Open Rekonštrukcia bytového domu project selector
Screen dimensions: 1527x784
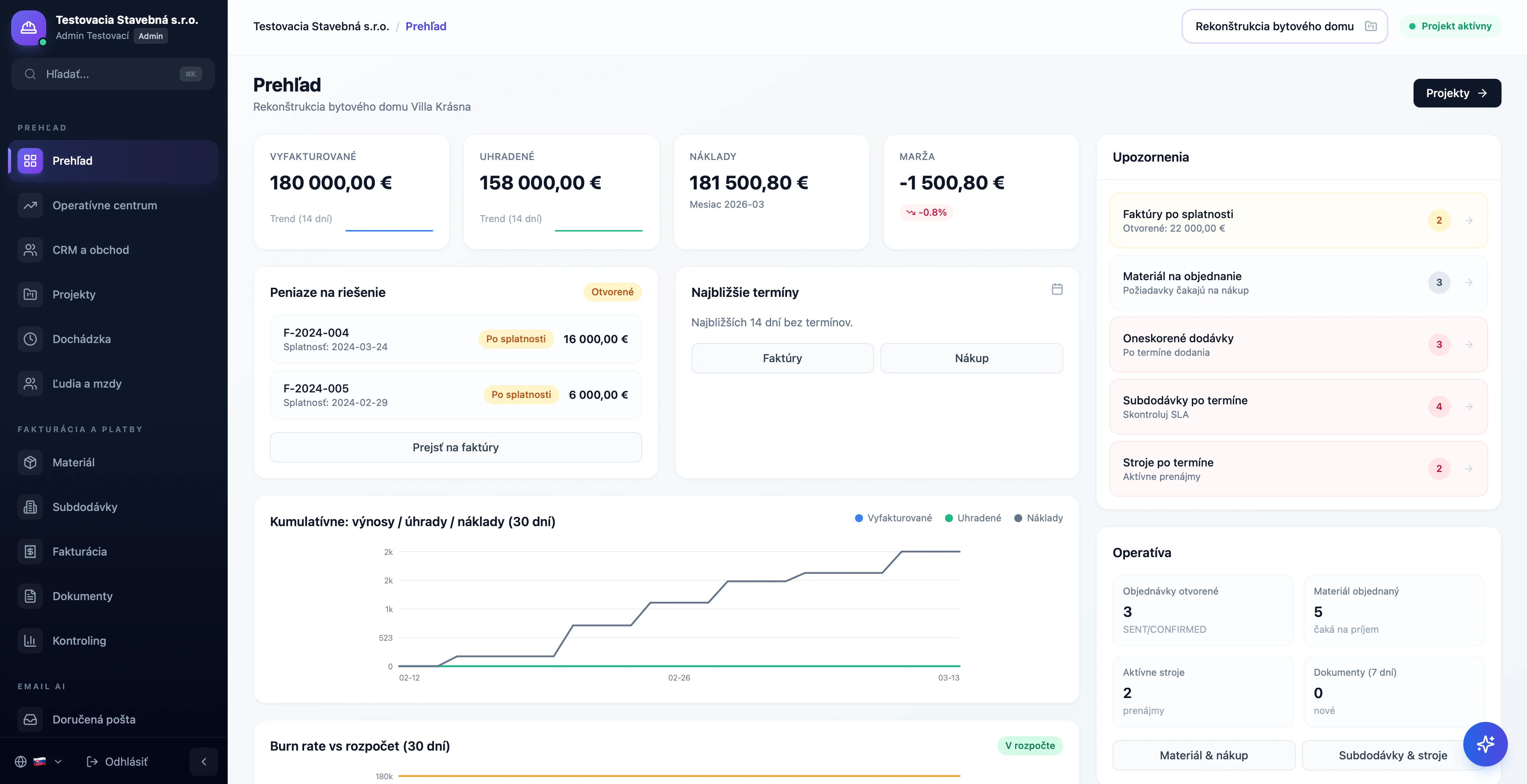coord(1285,26)
